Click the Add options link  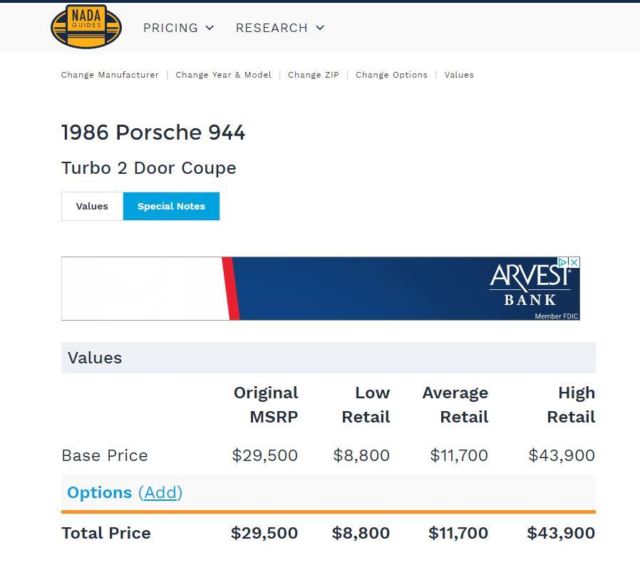pyautogui.click(x=160, y=492)
